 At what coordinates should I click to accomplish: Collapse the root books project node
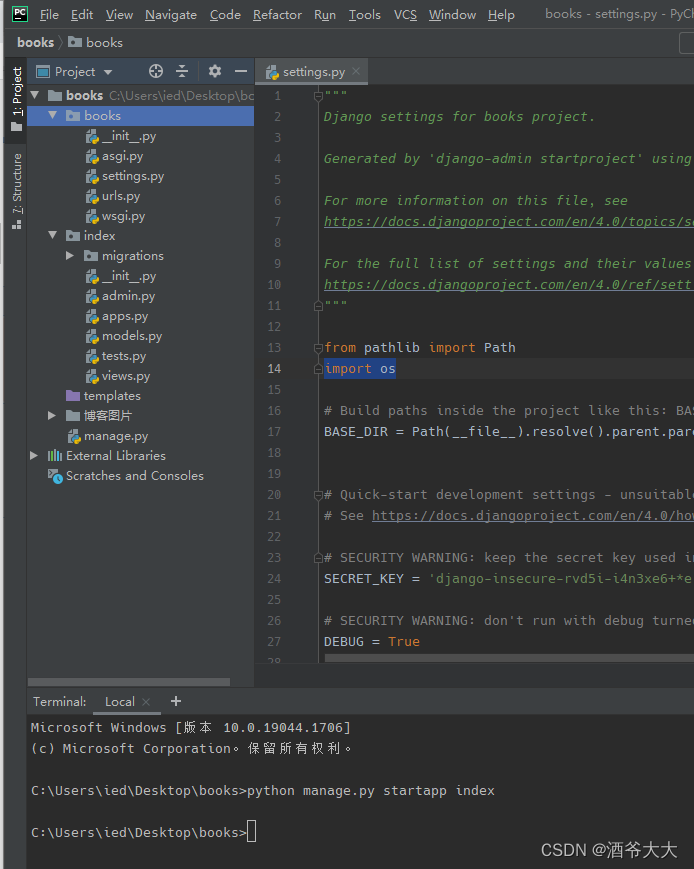35,95
